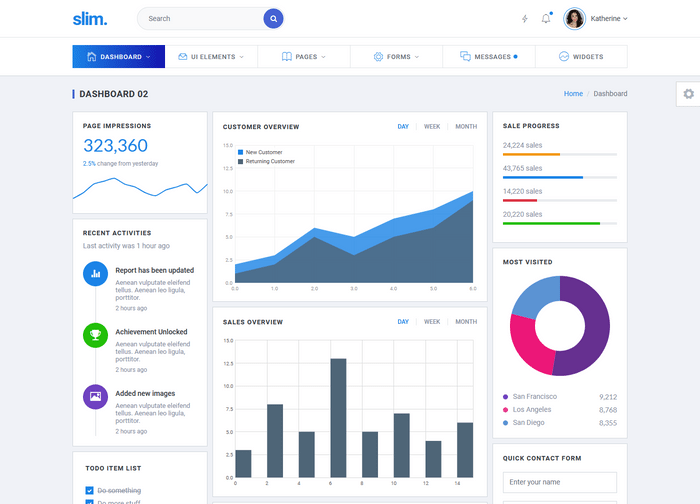Expand the Pages menu chevron
The height and width of the screenshot is (504, 700).
point(323,57)
